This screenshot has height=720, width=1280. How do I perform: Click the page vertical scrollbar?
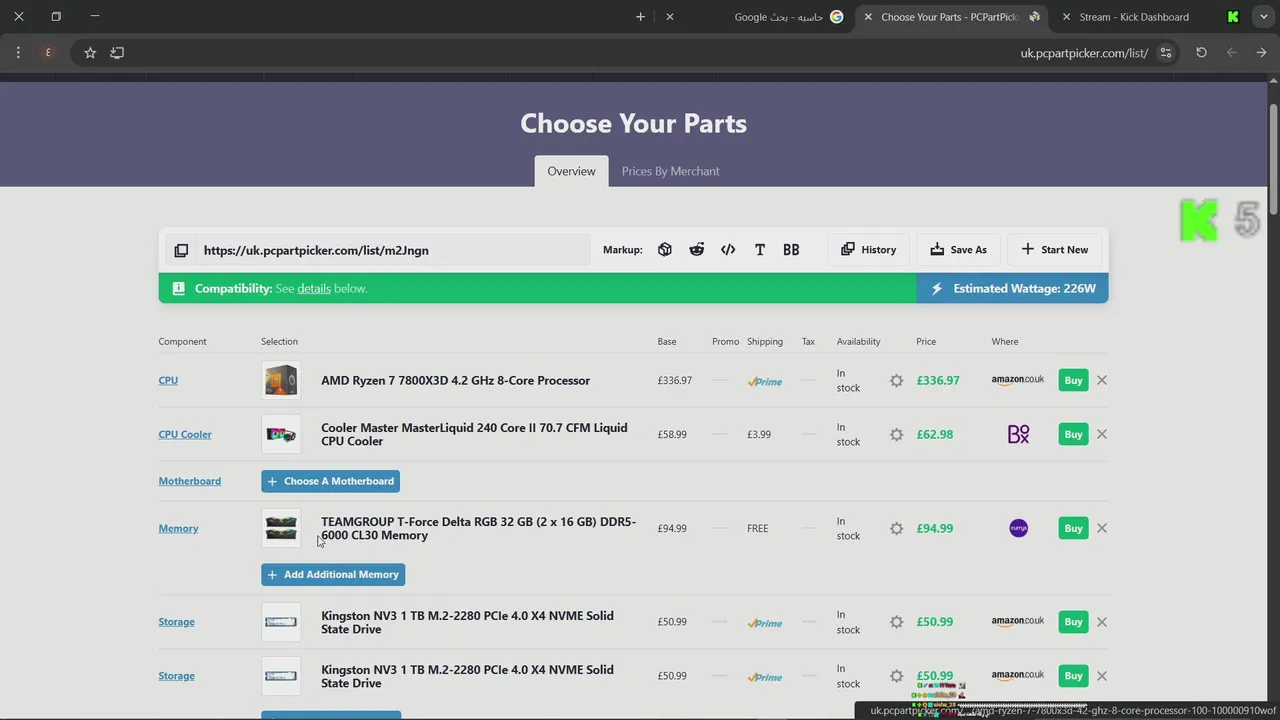pos(1273,160)
